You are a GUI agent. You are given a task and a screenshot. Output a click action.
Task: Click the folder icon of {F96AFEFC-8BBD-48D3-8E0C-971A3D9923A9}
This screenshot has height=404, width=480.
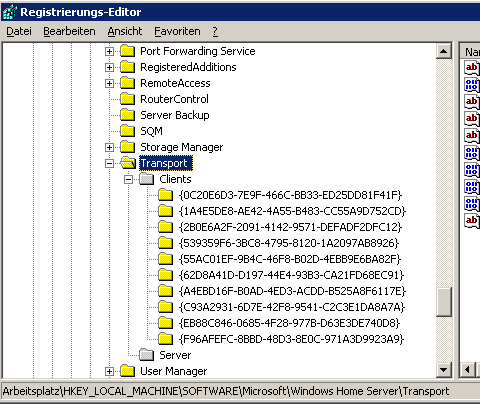166,339
